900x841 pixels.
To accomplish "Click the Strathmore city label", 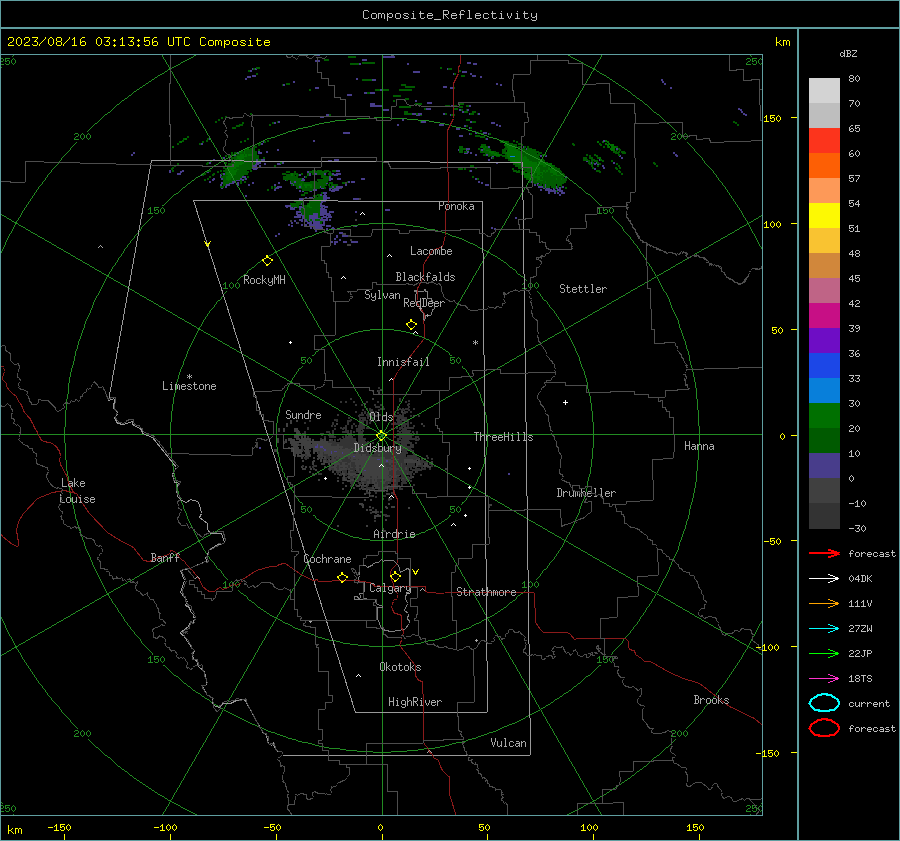I will [x=486, y=592].
